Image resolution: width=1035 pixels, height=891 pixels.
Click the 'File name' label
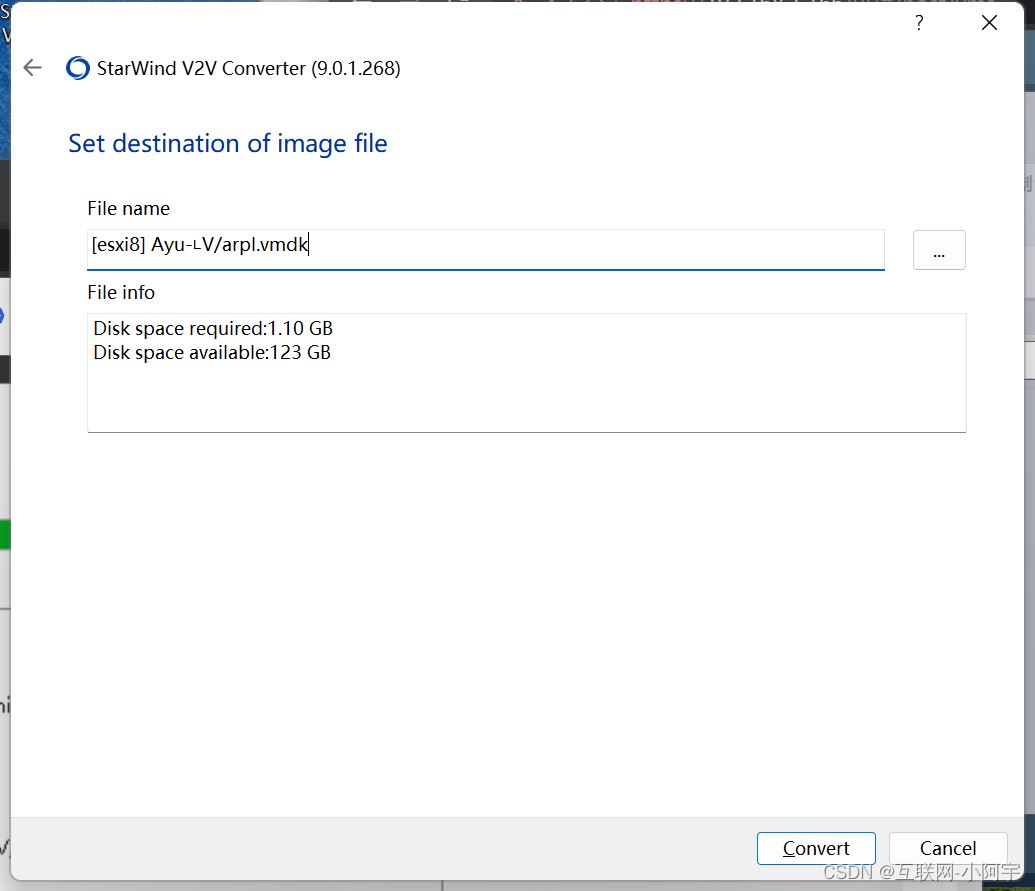click(129, 209)
